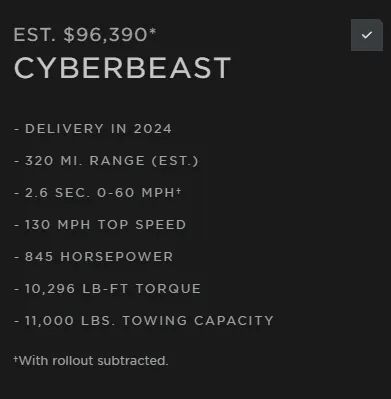
Task: Click the TOWING CAPACITY text
Action: pos(198,321)
